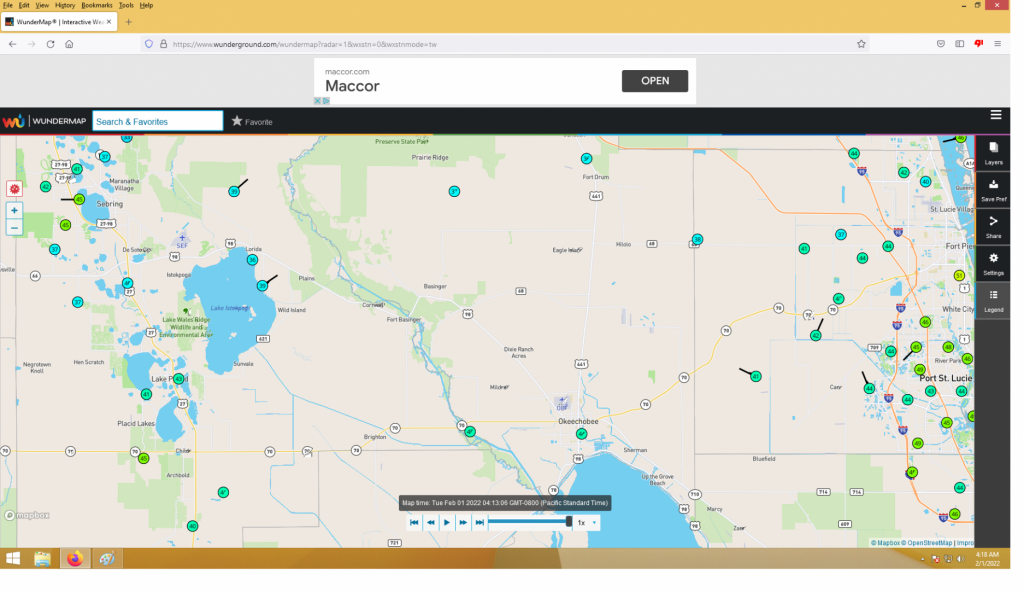Screen dimensions: 1024x591
Task: Click the Save Pref icon
Action: 993,190
